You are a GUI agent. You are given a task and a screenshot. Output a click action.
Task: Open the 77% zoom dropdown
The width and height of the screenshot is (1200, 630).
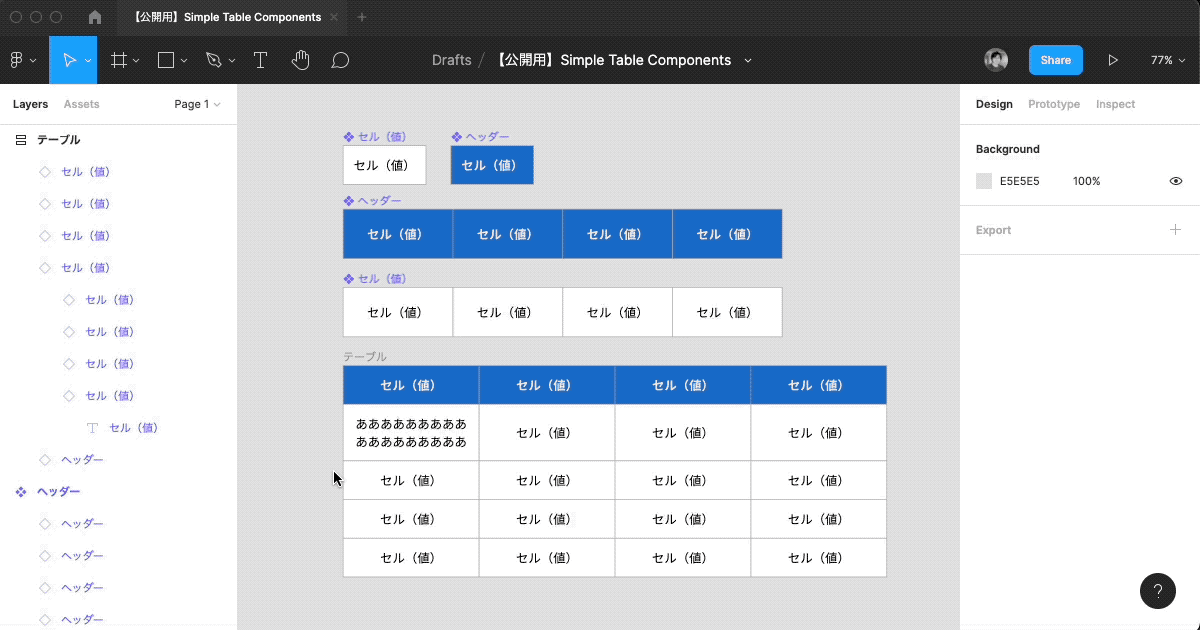[x=1167, y=60]
